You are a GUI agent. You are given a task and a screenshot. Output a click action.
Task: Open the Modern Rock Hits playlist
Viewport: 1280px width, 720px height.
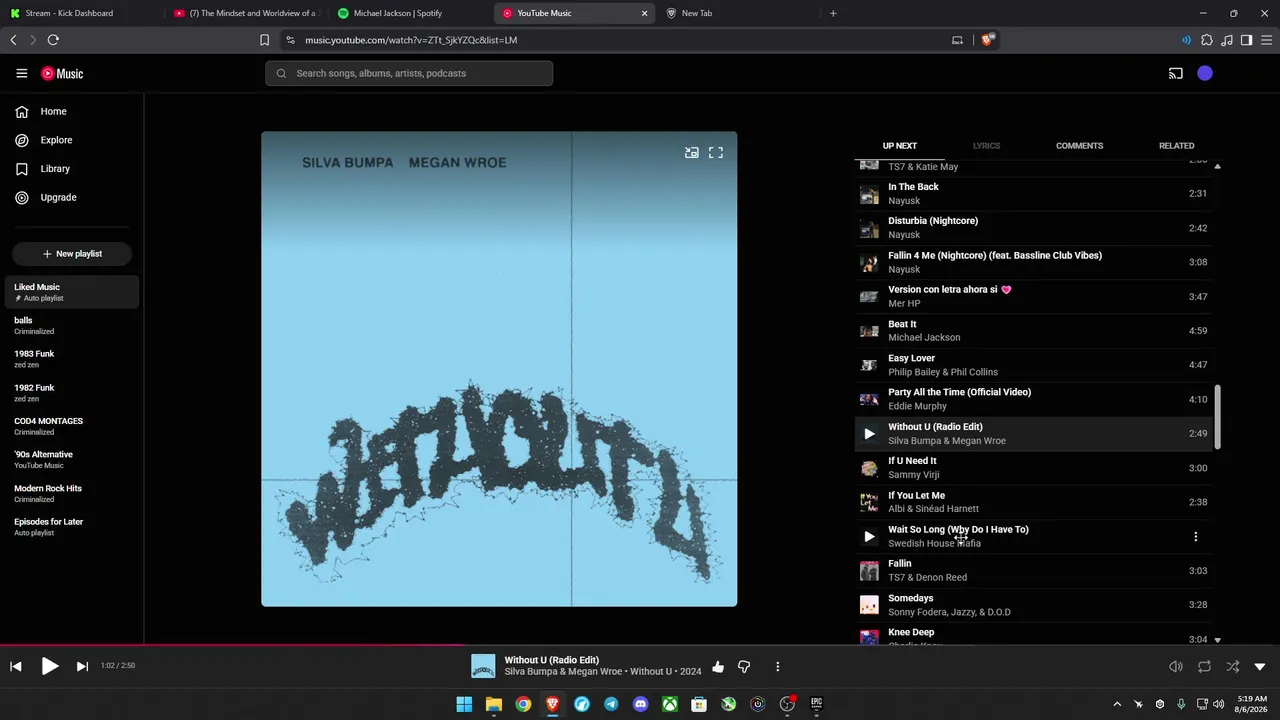click(72, 493)
